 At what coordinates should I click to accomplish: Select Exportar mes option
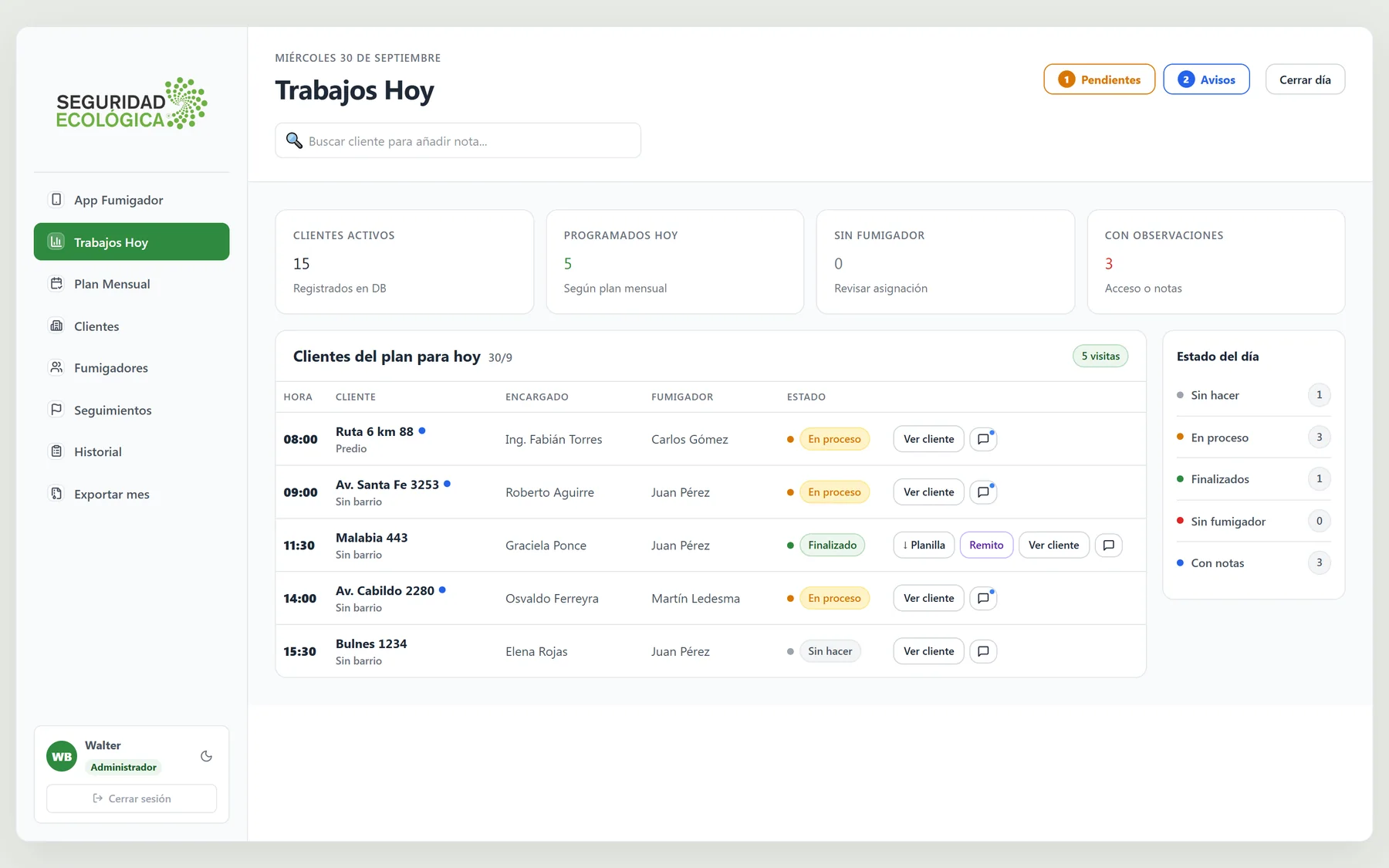click(132, 494)
